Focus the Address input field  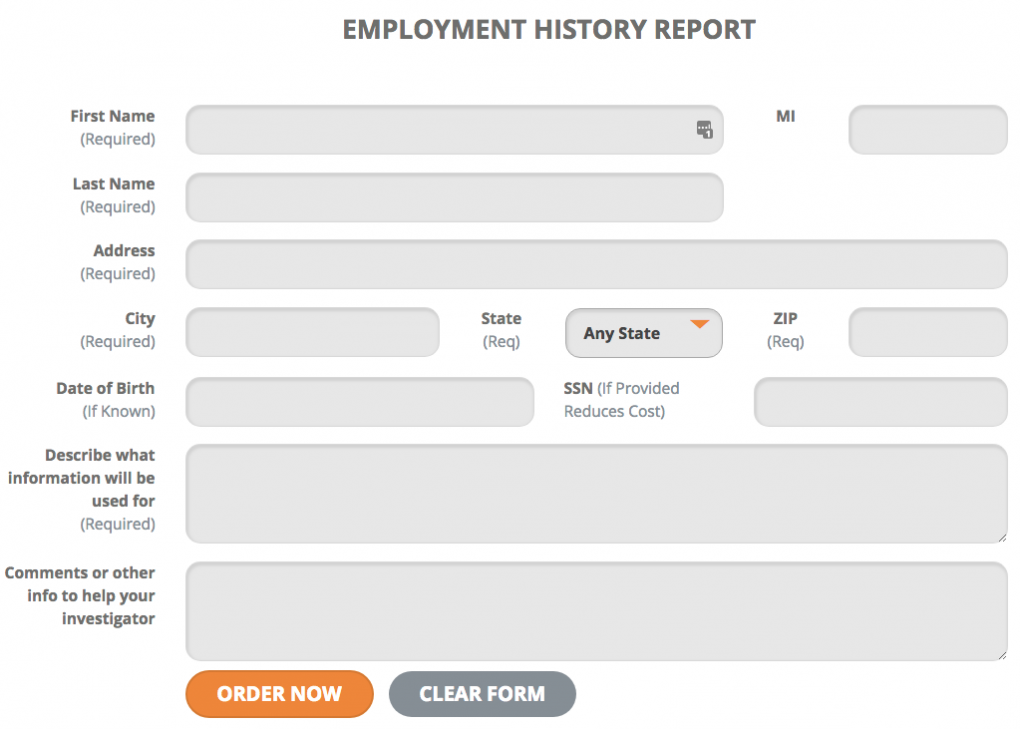point(597,264)
